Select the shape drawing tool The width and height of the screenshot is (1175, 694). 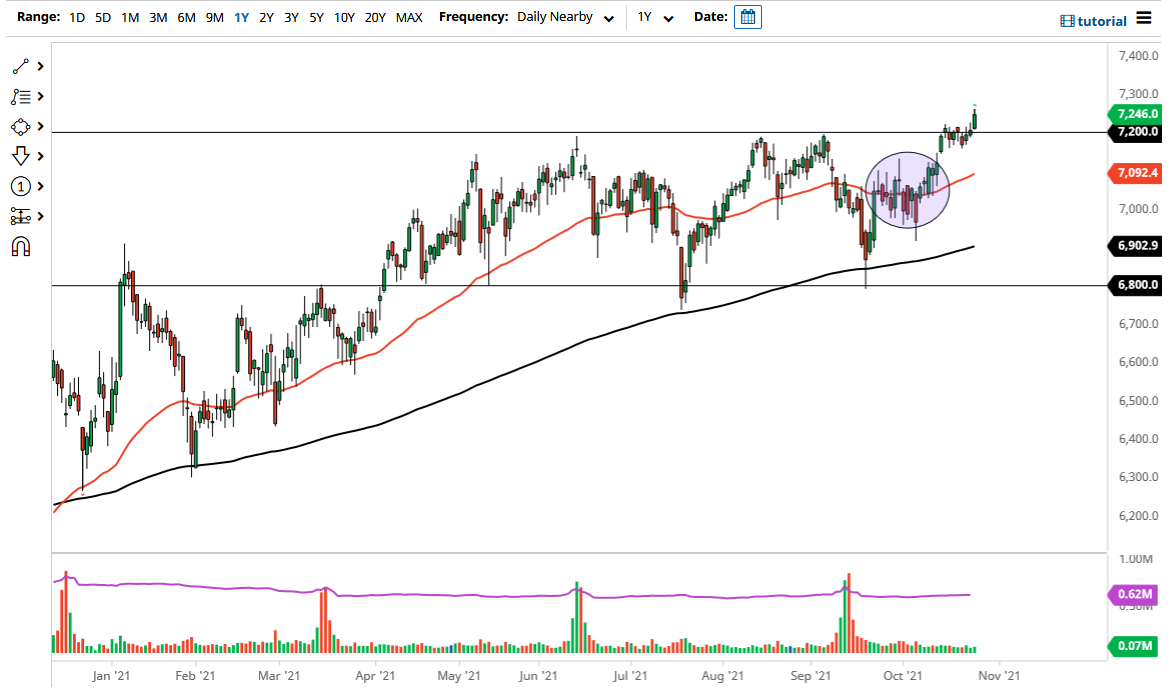pyautogui.click(x=20, y=126)
